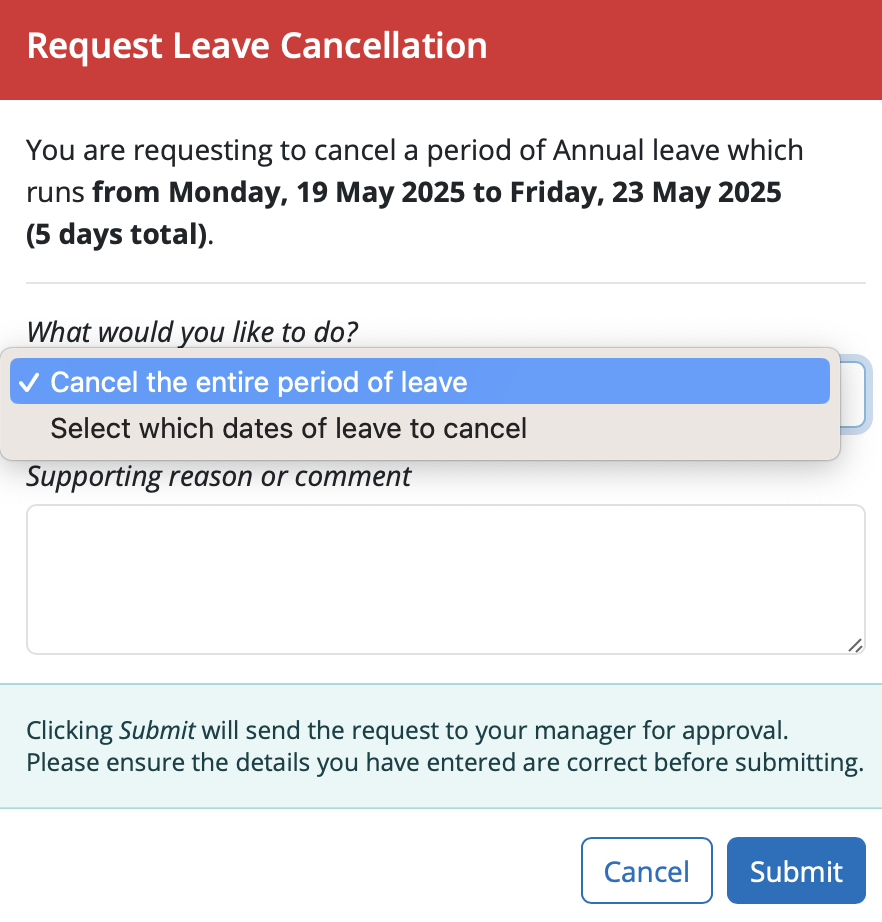Click the '(5 days total)' text
882x922 pixels.
click(x=117, y=235)
